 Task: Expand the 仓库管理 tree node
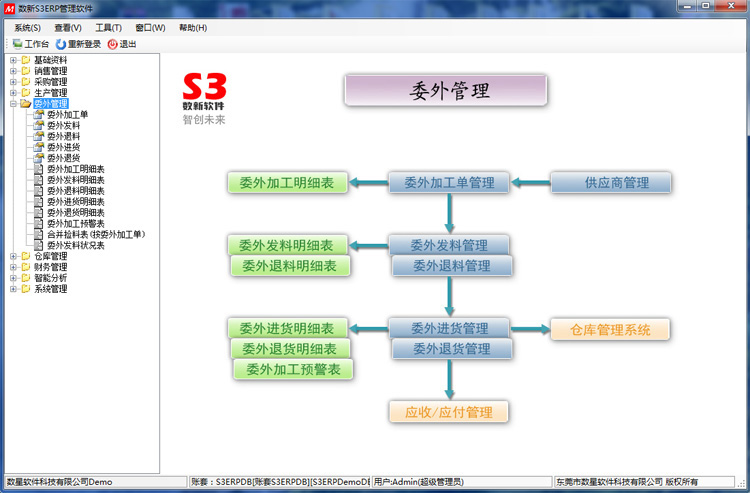pos(13,256)
